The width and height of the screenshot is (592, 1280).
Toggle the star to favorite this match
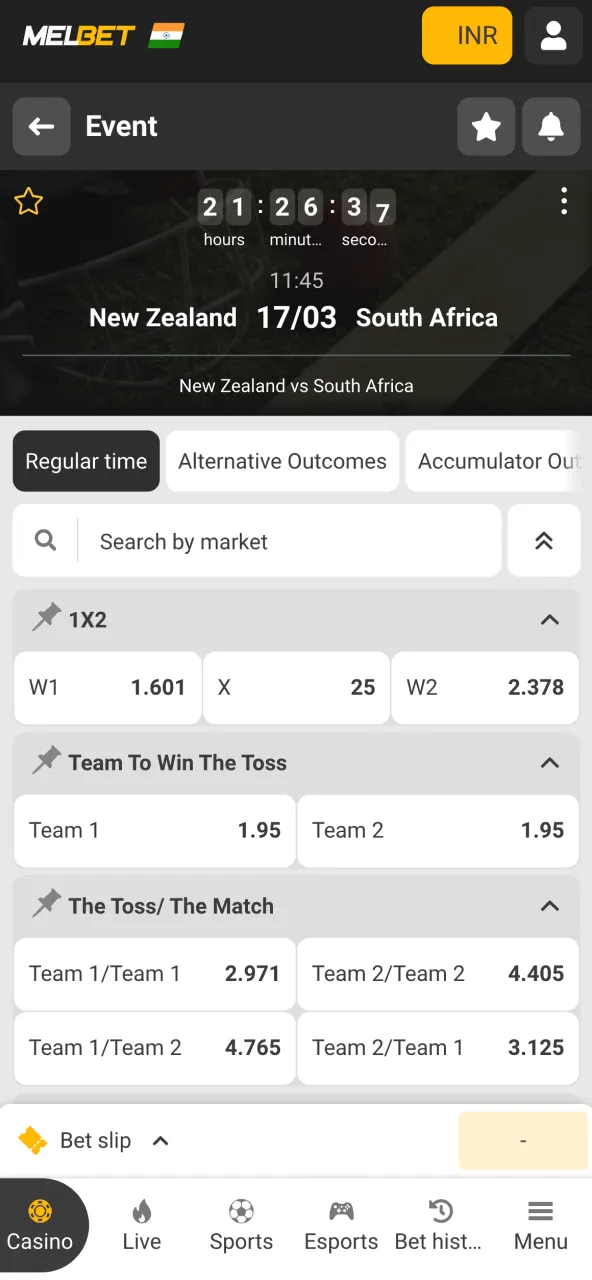click(x=28, y=201)
